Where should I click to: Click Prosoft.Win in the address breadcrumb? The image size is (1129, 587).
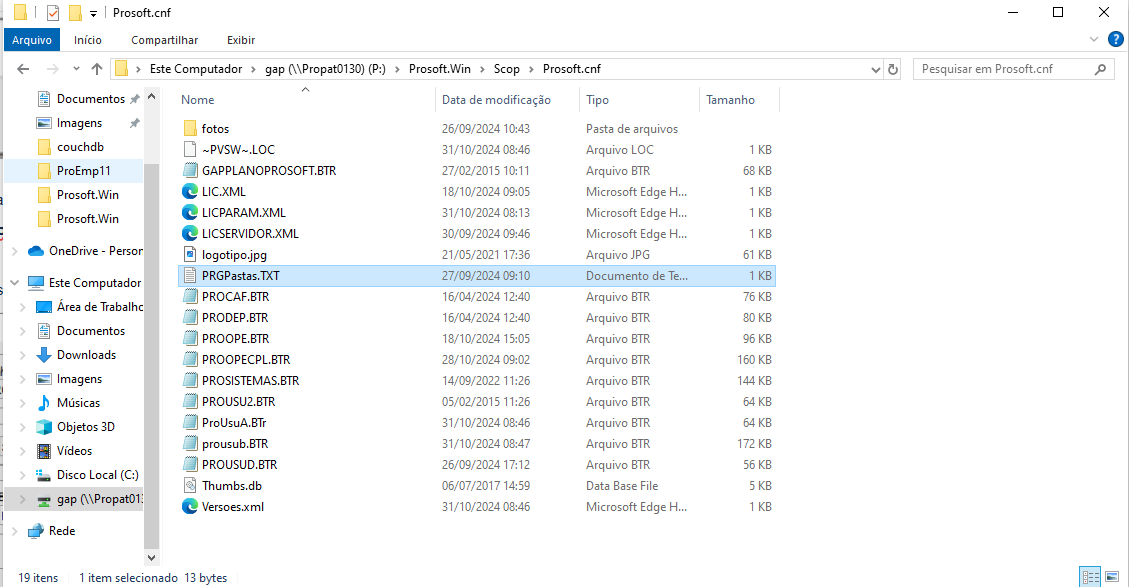tap(439, 69)
